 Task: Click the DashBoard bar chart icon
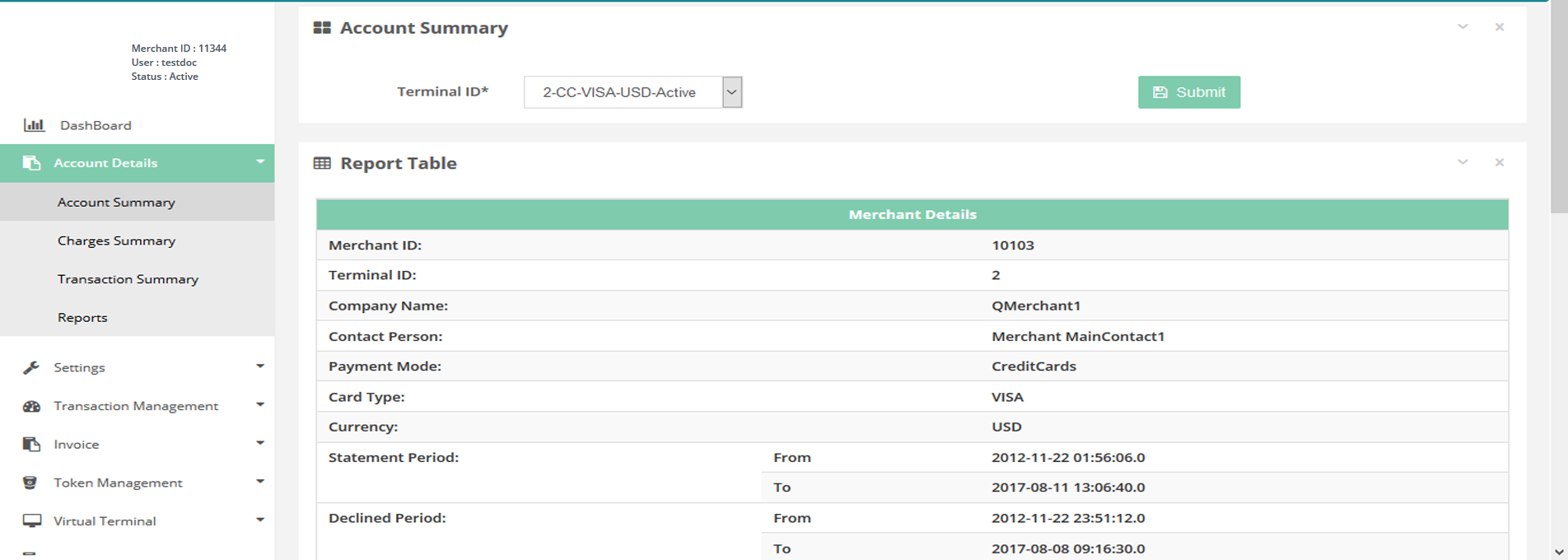click(x=34, y=125)
